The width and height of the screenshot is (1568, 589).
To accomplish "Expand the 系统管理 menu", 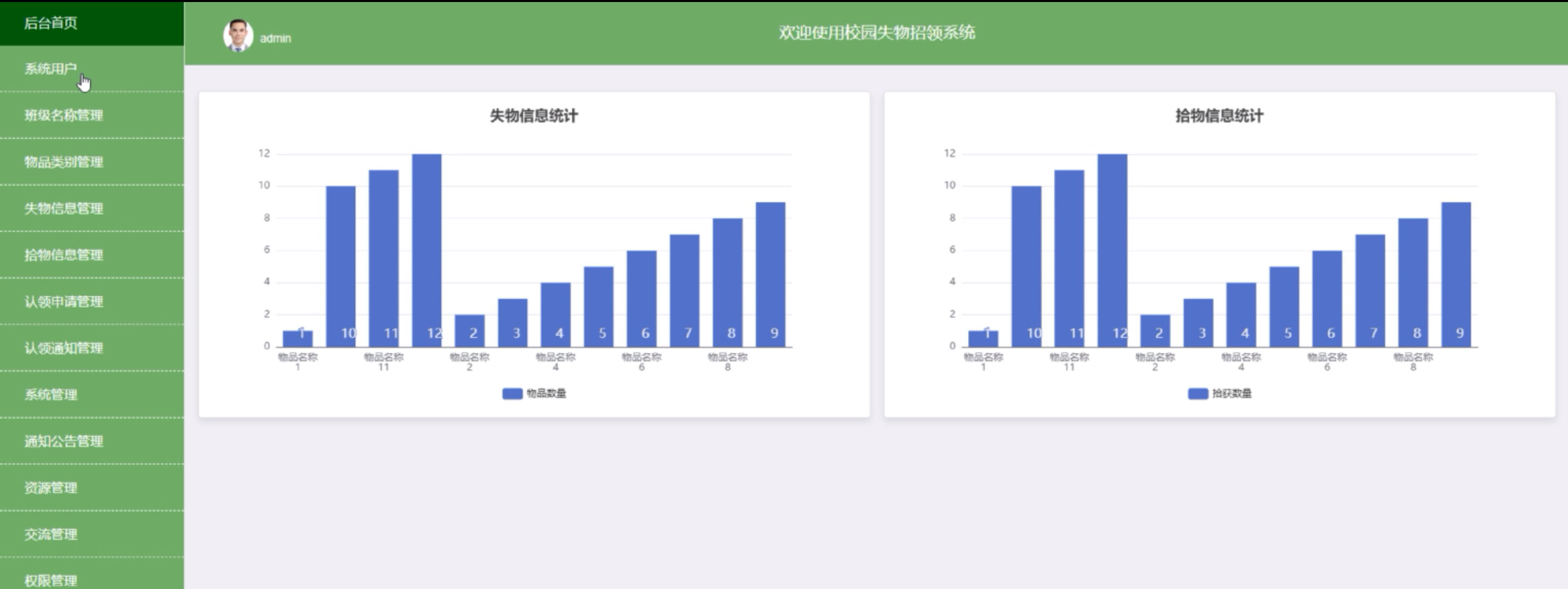I will (51, 395).
